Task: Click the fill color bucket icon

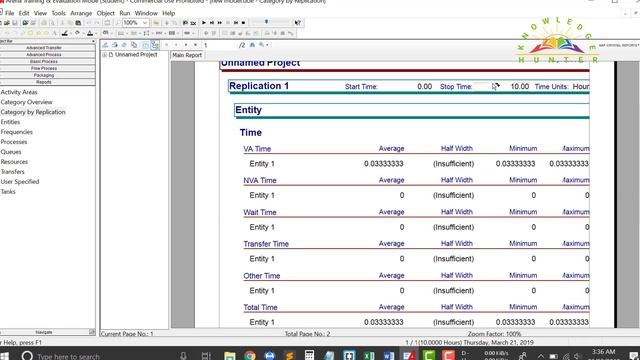Action: (77, 33)
